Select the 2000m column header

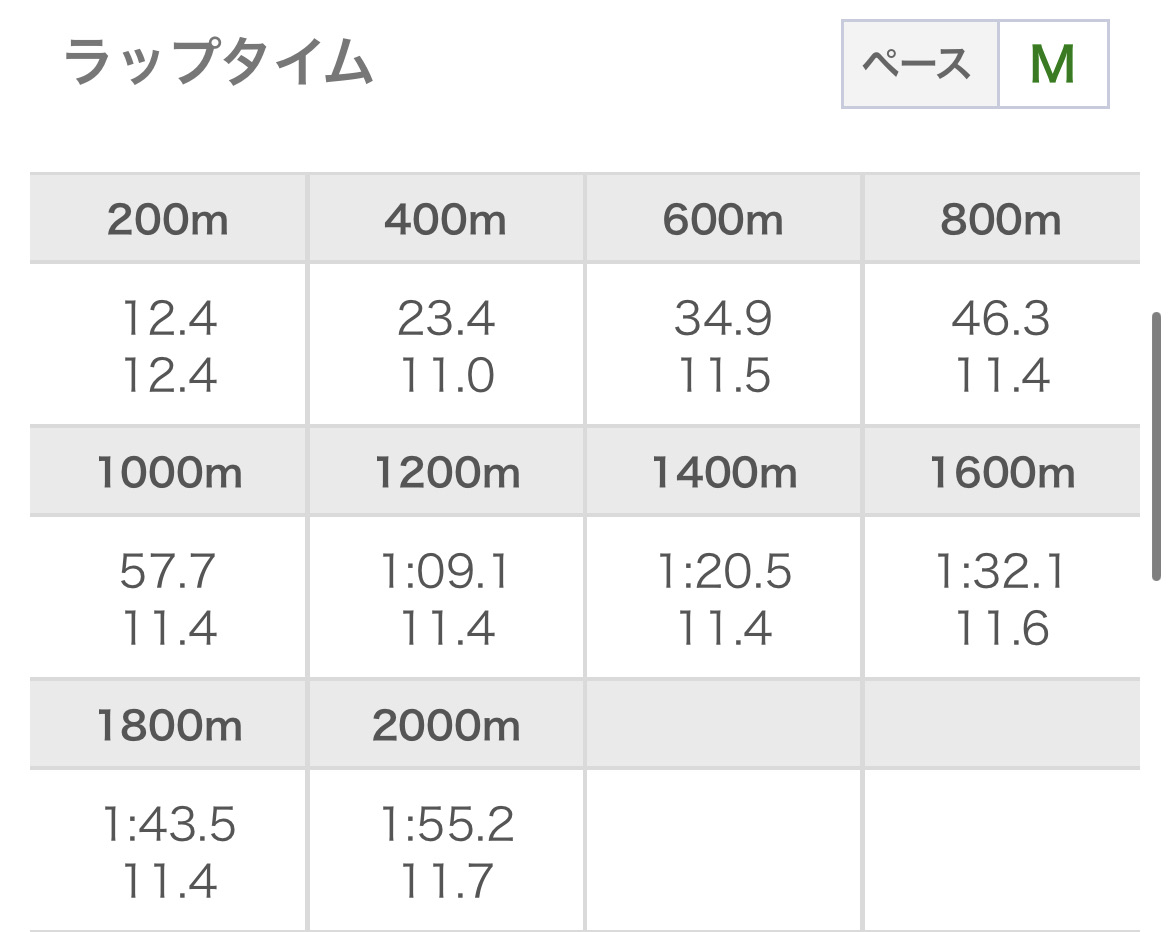pyautogui.click(x=445, y=725)
